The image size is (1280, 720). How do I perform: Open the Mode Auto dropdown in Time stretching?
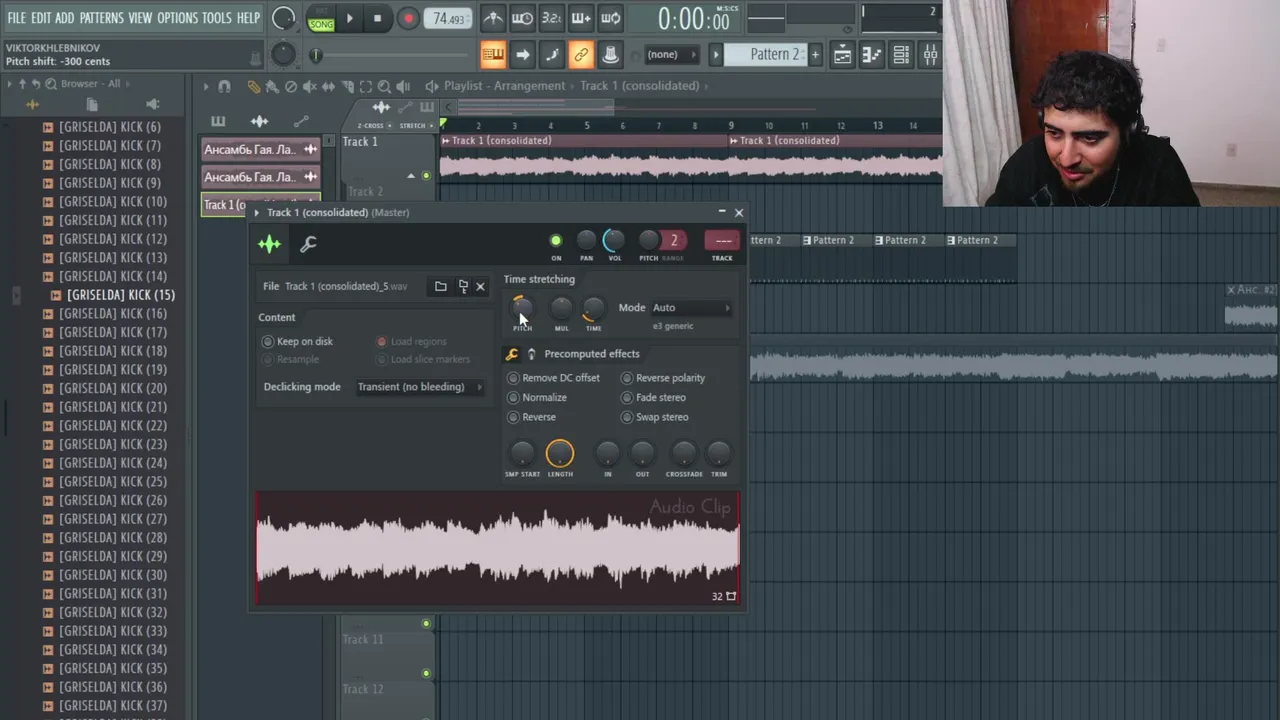691,308
